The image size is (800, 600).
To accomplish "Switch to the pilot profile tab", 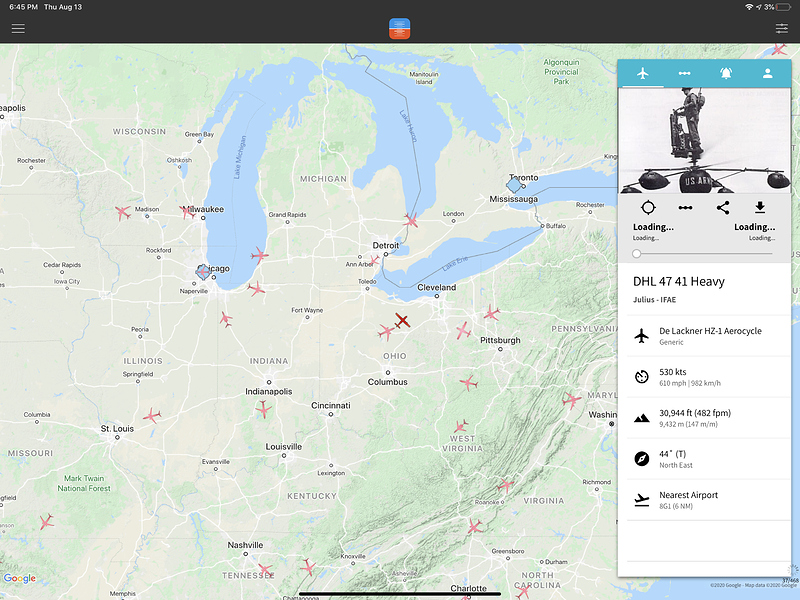I will pos(767,73).
